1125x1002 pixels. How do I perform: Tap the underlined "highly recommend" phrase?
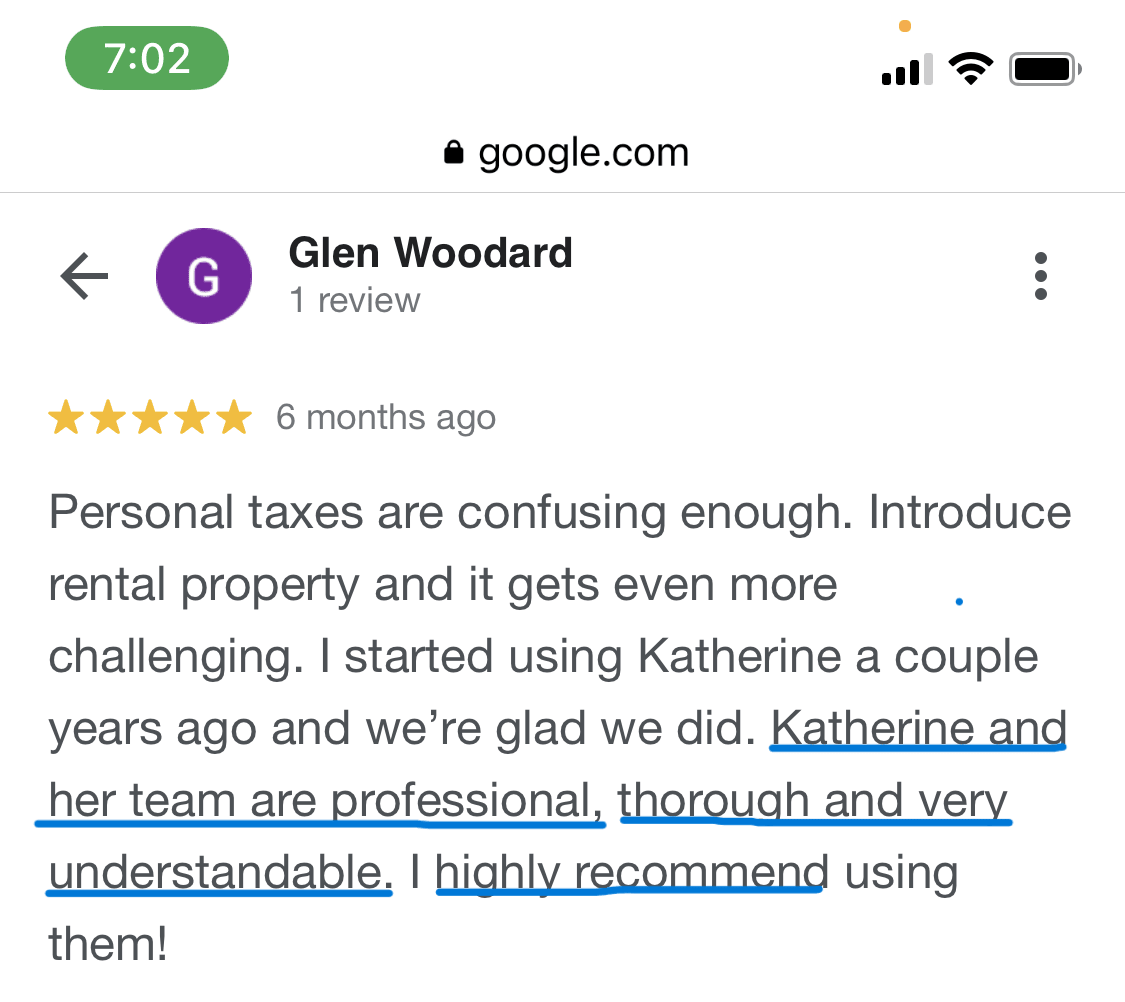tap(631, 873)
